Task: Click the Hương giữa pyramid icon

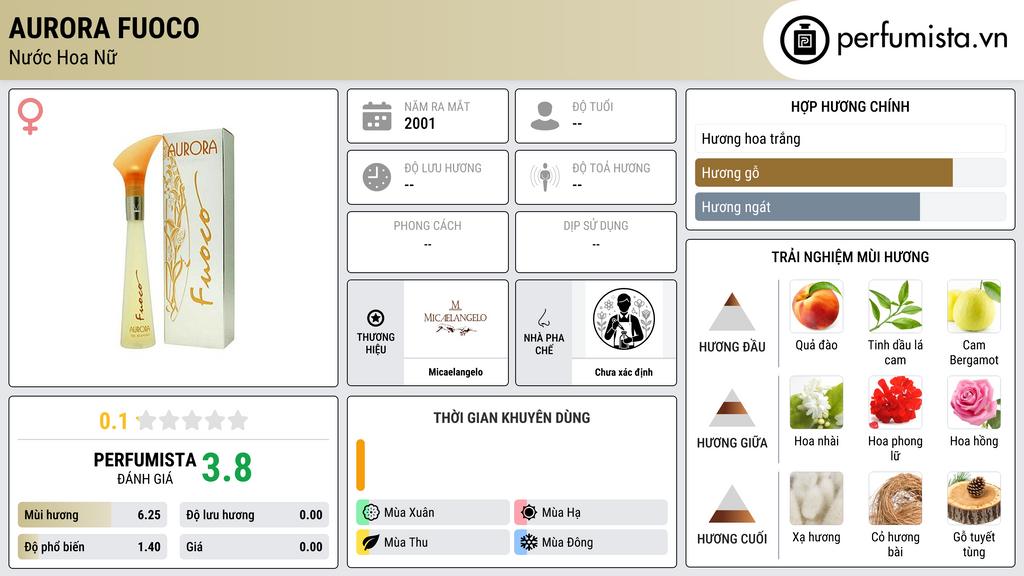Action: 732,408
